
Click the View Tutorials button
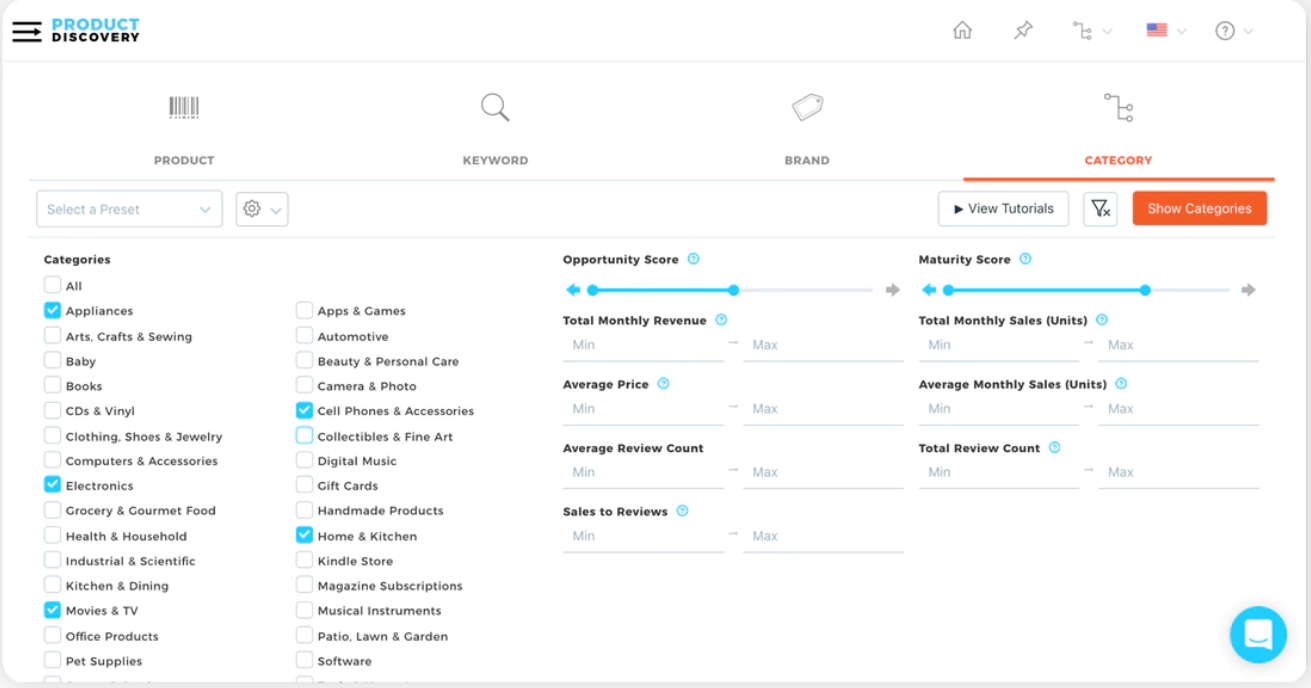(x=1003, y=209)
